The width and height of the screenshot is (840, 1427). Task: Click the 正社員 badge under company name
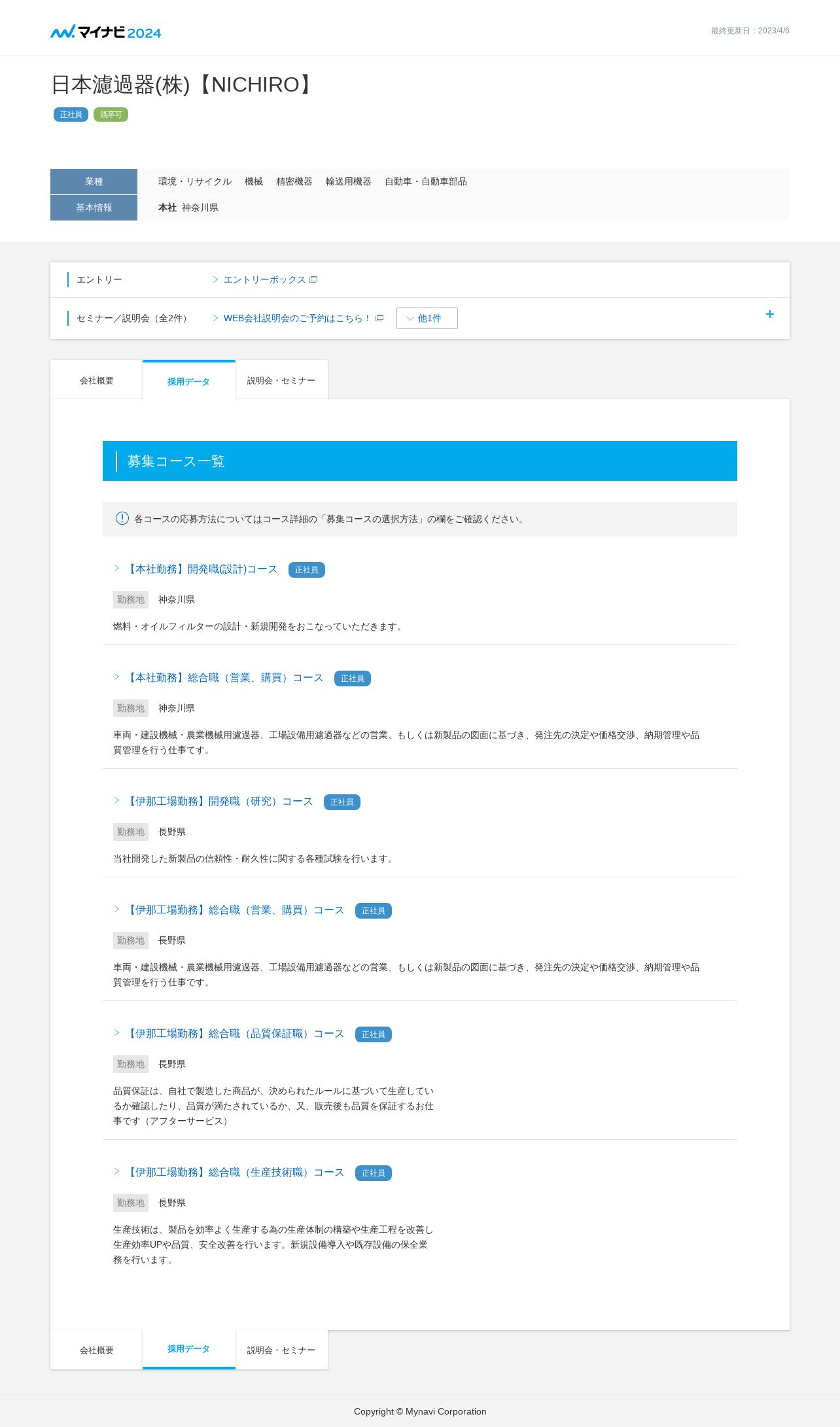[71, 115]
